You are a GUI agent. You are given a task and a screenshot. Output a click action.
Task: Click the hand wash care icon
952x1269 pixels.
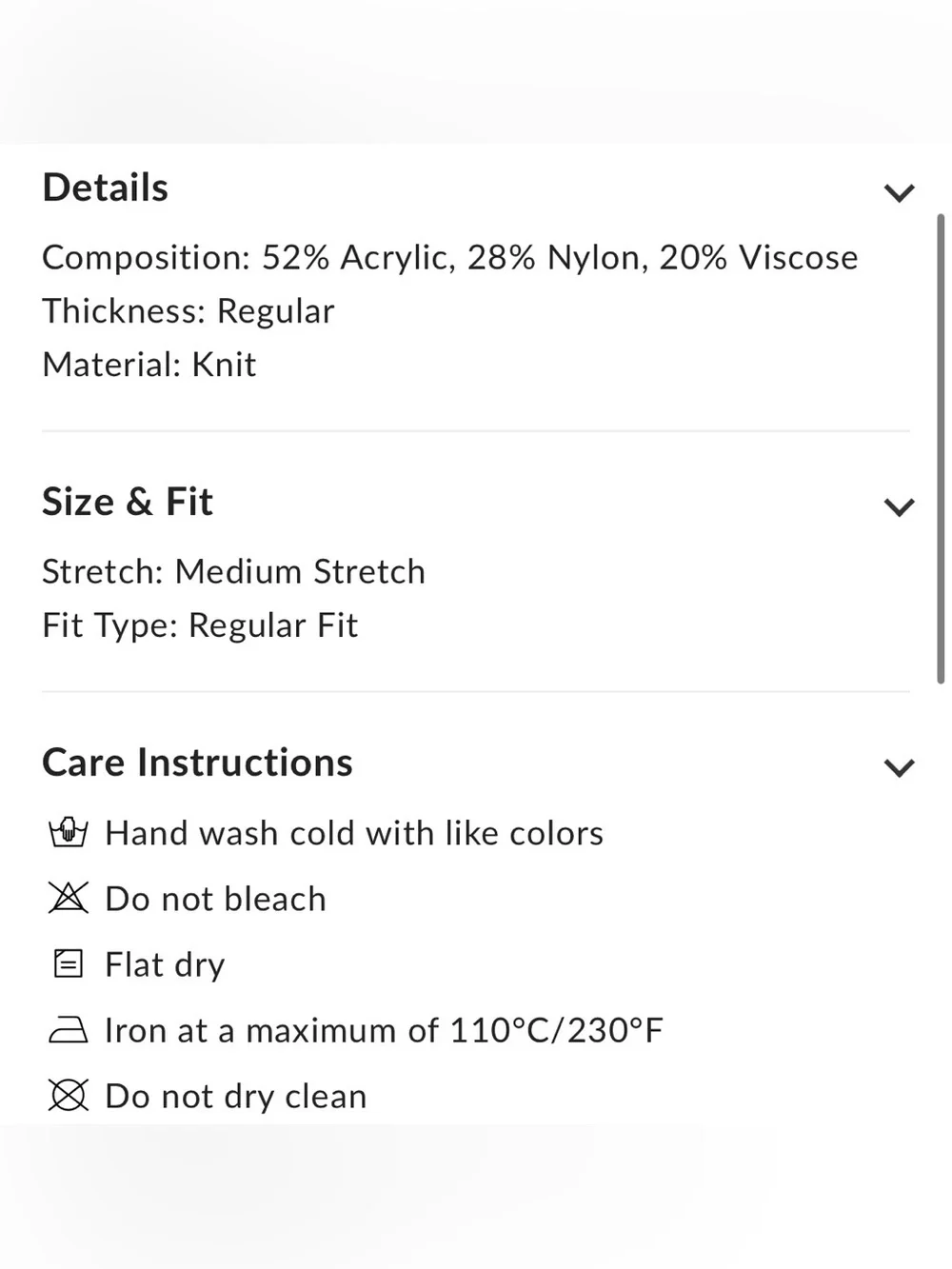[x=68, y=832]
